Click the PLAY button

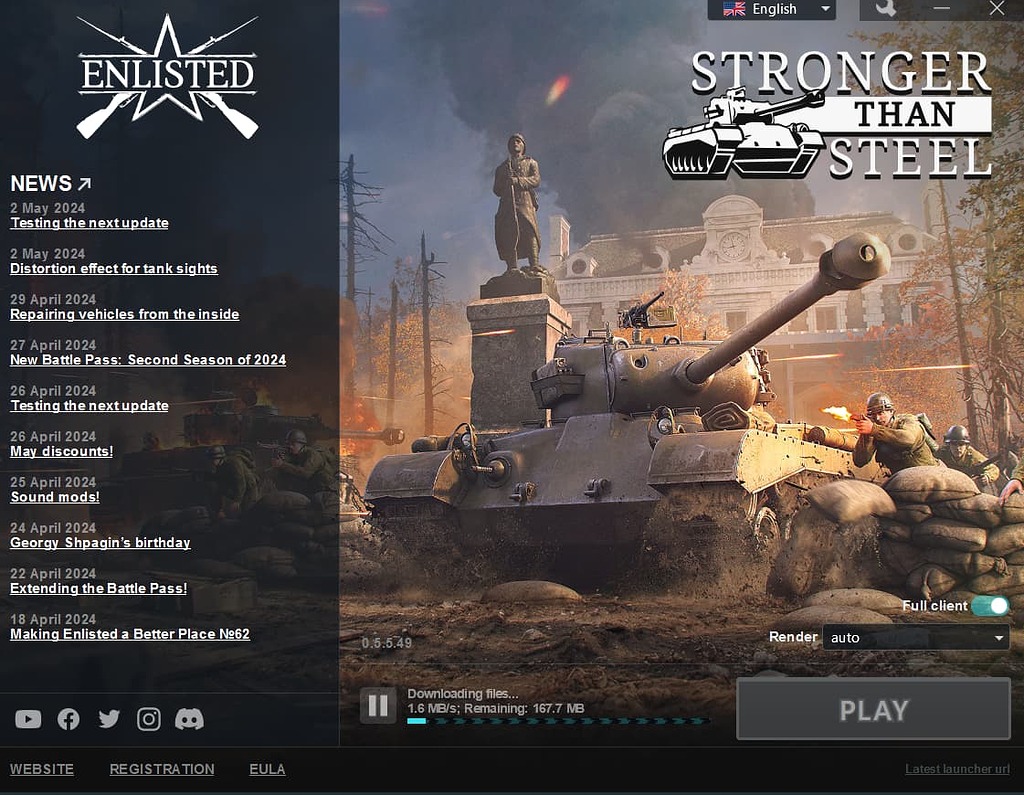(x=873, y=709)
